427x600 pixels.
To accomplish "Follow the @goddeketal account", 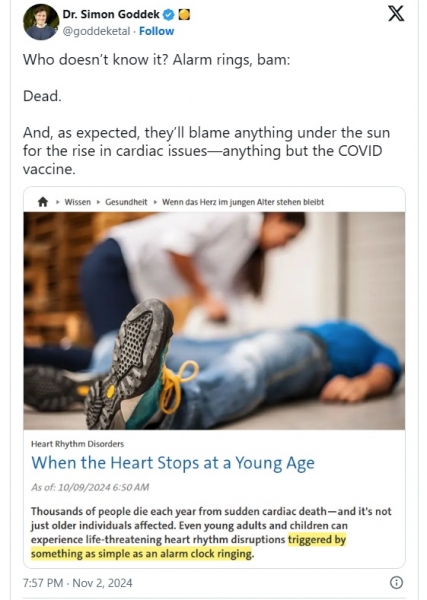I will point(156,31).
